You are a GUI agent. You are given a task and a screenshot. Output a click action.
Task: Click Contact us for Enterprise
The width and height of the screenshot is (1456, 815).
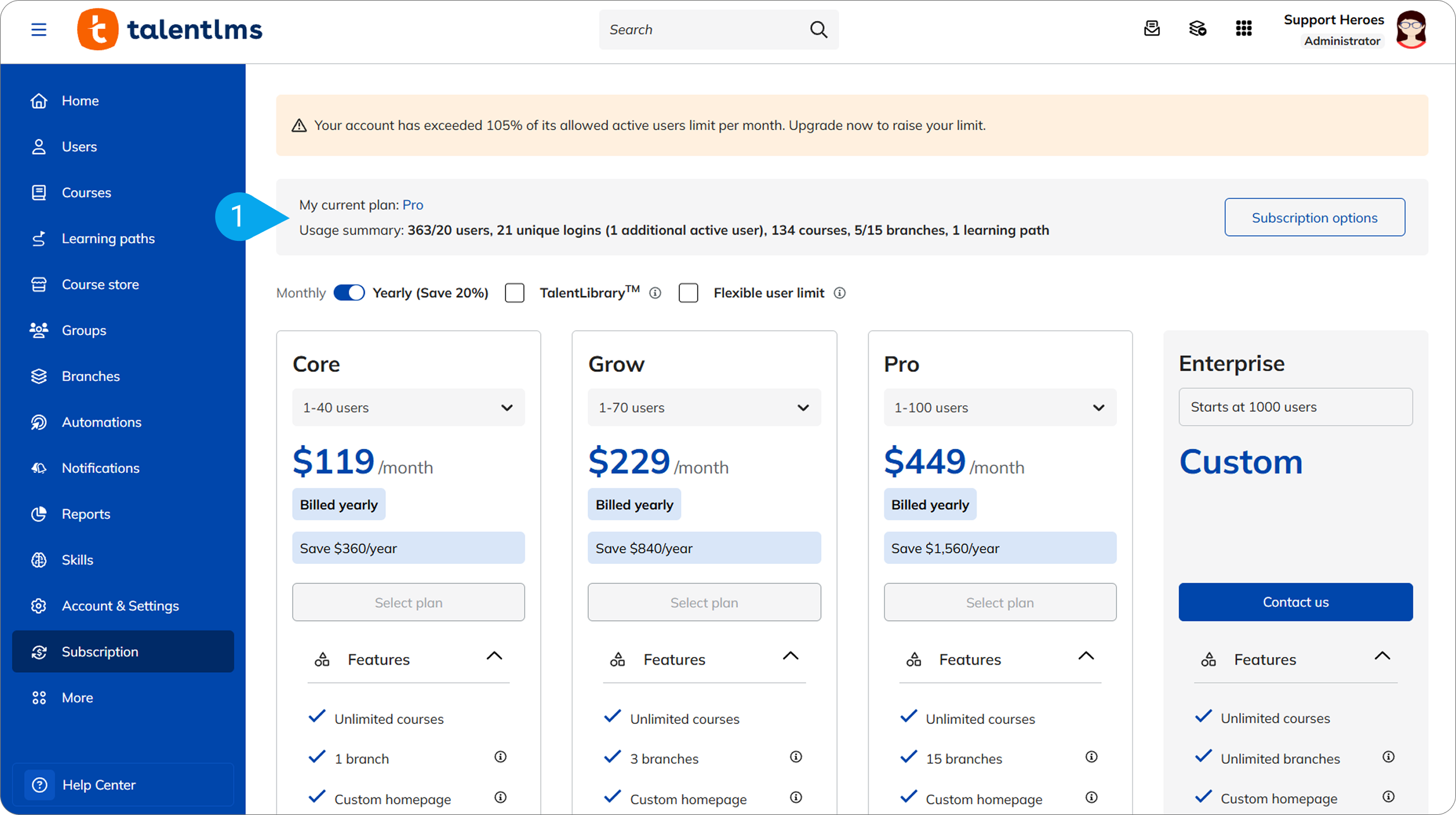click(x=1295, y=602)
